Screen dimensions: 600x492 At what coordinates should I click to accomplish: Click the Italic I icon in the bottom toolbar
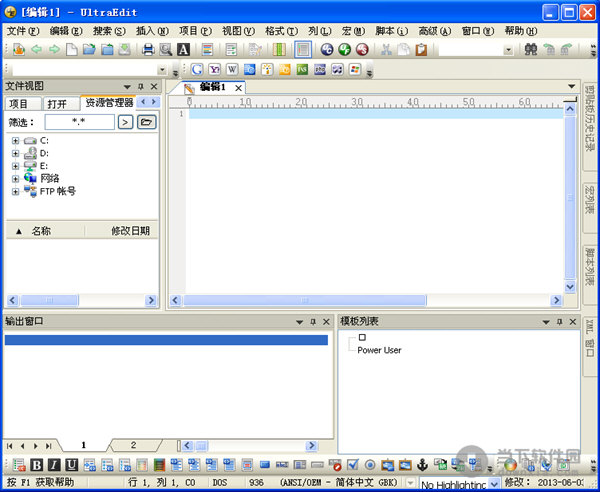click(54, 464)
